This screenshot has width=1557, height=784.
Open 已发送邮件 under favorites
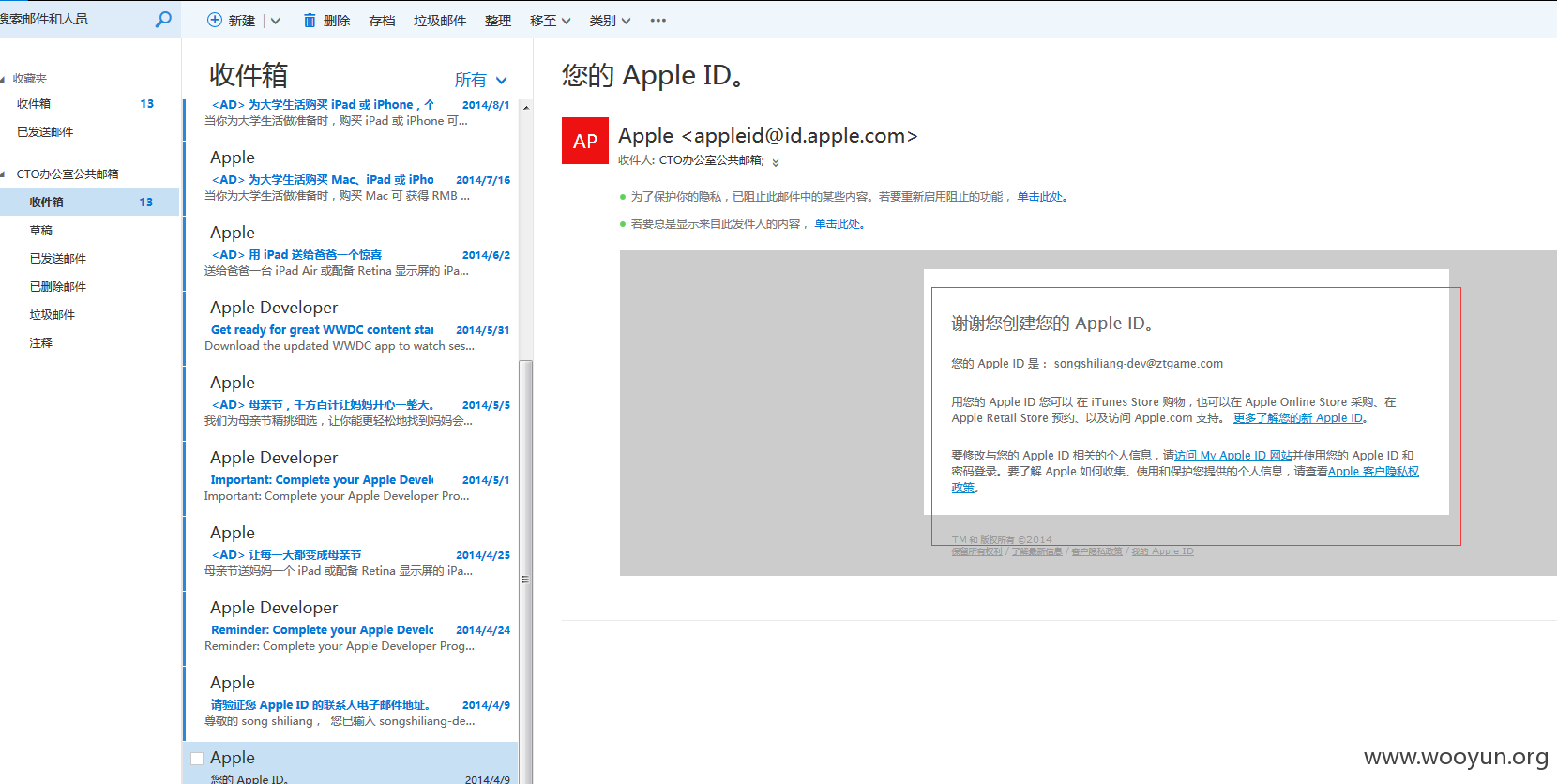point(45,132)
